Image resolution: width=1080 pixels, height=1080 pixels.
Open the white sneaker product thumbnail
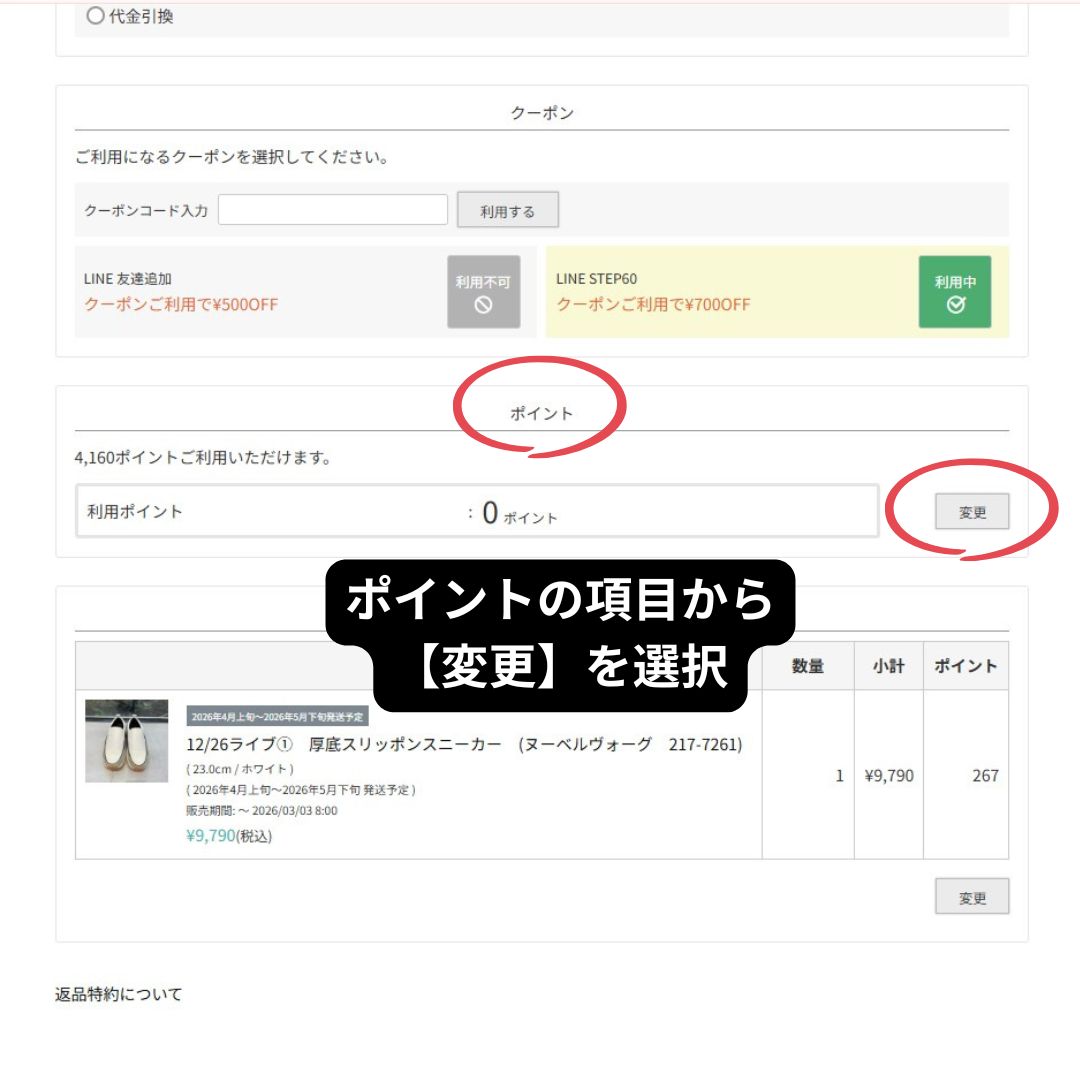pos(127,741)
